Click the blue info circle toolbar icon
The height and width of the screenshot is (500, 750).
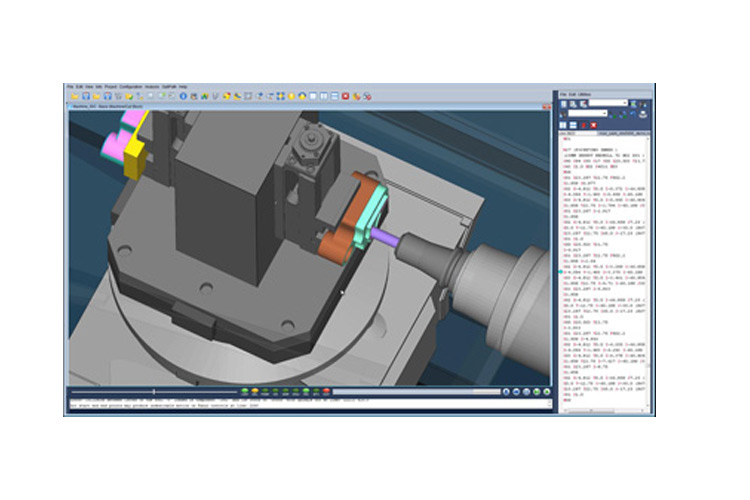point(184,96)
